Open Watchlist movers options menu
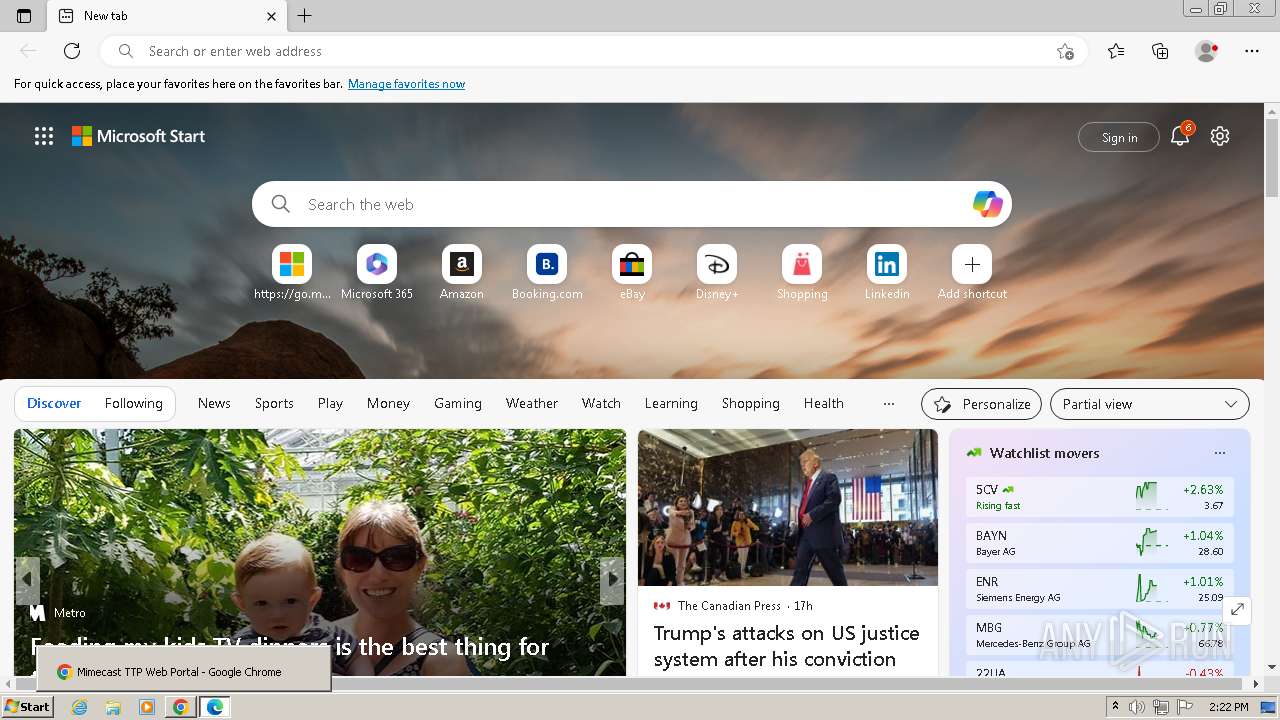This screenshot has width=1280, height=720. pyautogui.click(x=1220, y=453)
